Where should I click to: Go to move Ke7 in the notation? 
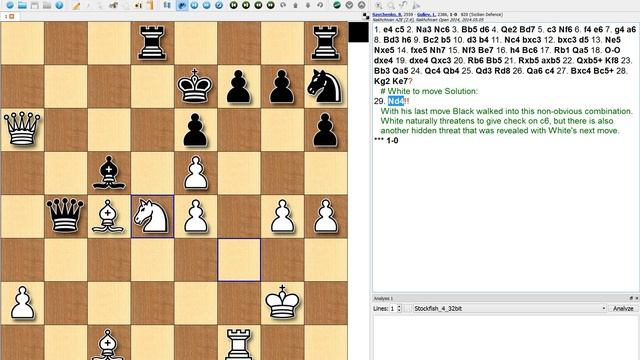[x=400, y=80]
